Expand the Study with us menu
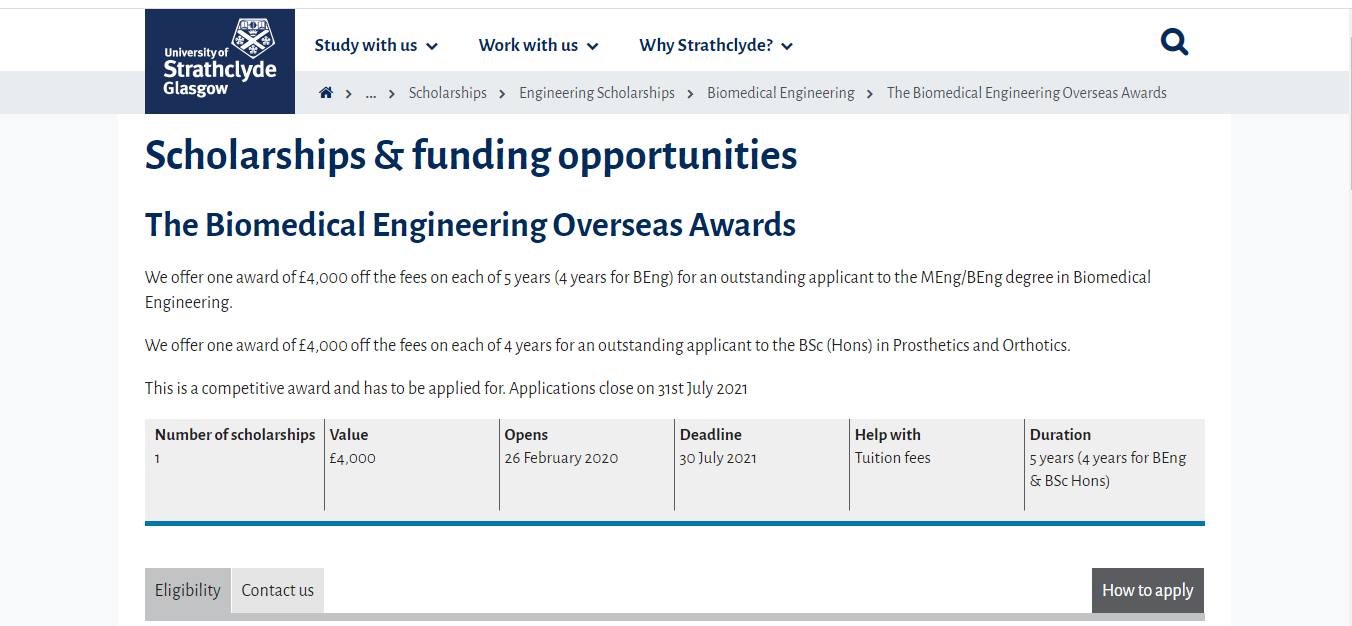This screenshot has height=626, width=1352. tap(376, 45)
